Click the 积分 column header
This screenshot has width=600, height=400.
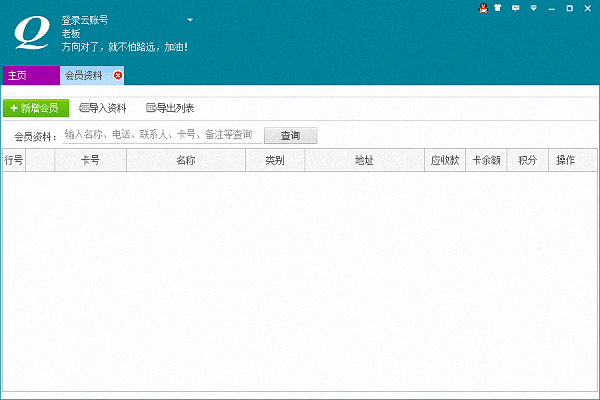tap(528, 161)
